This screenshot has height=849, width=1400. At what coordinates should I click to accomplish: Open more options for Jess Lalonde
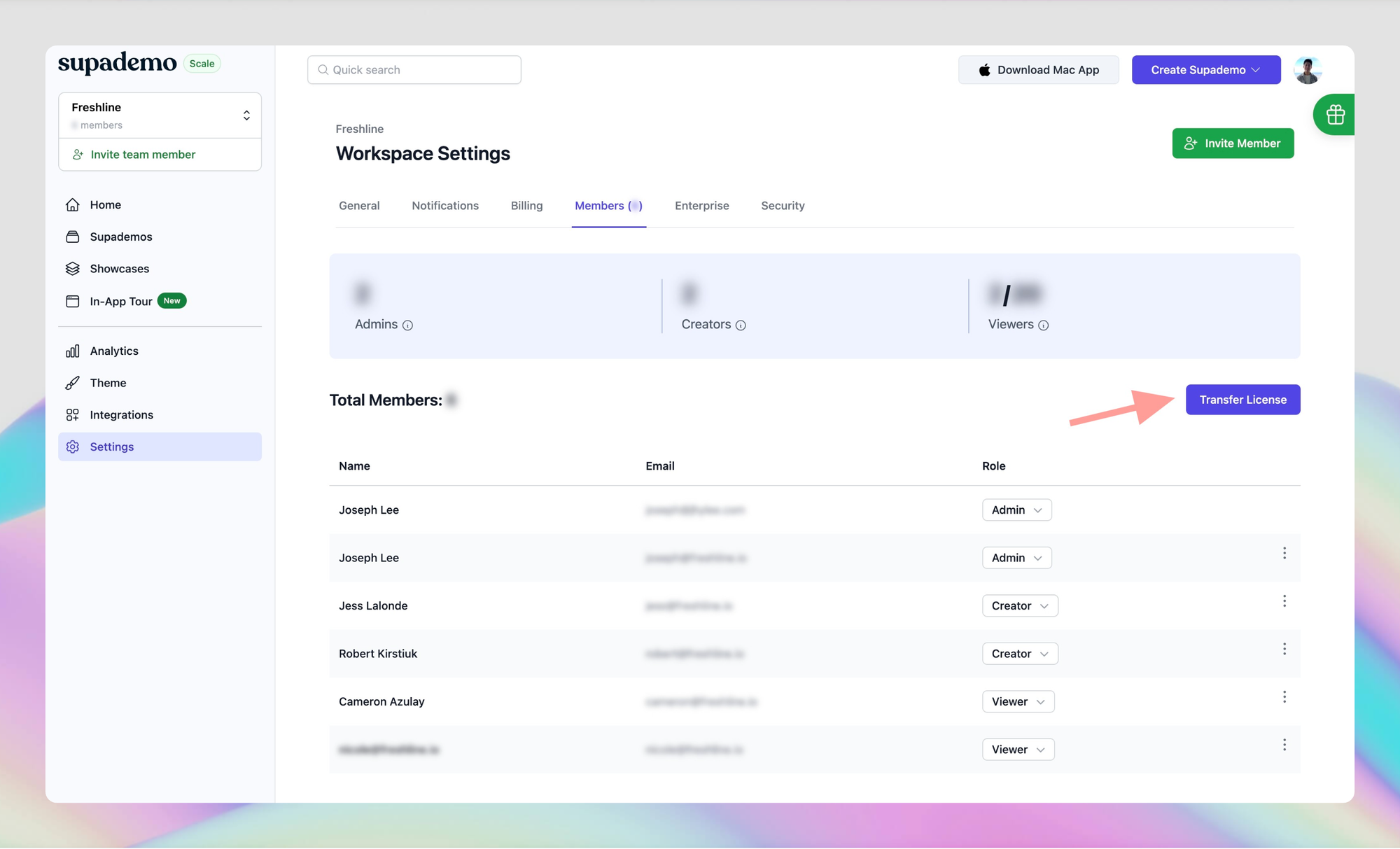pos(1284,601)
